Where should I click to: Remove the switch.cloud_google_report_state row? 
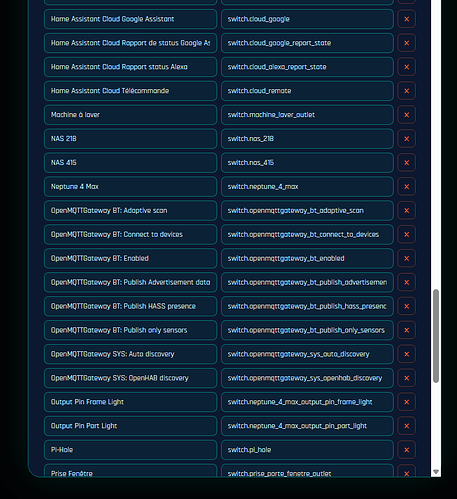pyautogui.click(x=406, y=43)
